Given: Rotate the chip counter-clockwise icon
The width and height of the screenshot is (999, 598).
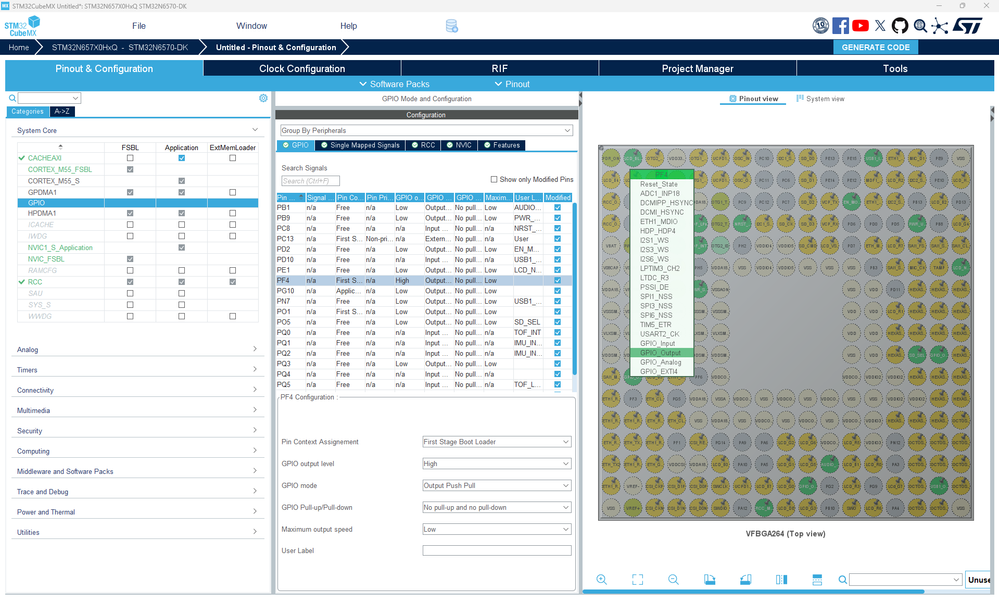Looking at the screenshot, I should tap(745, 580).
